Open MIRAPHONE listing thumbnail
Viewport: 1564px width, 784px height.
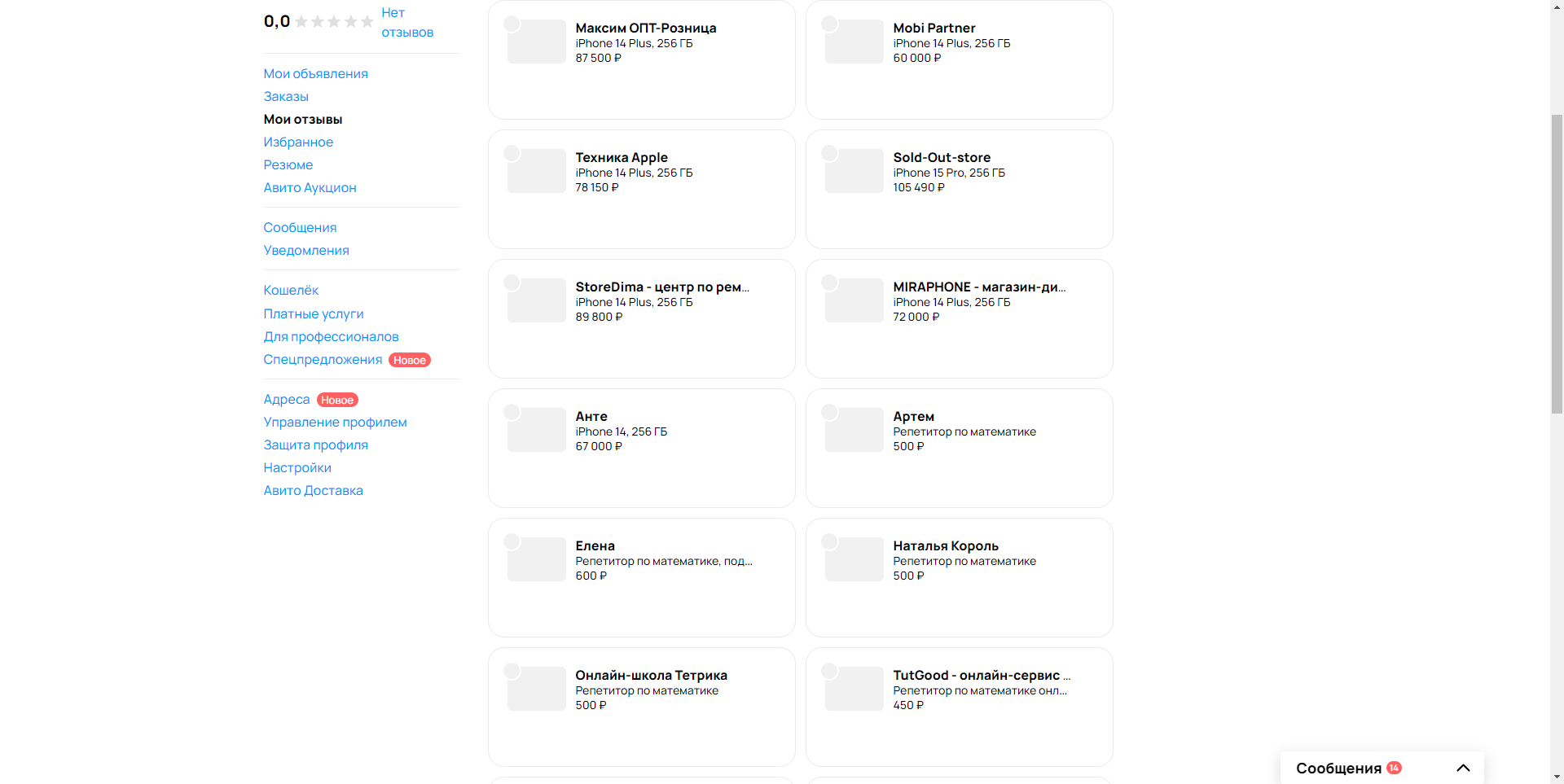click(854, 300)
